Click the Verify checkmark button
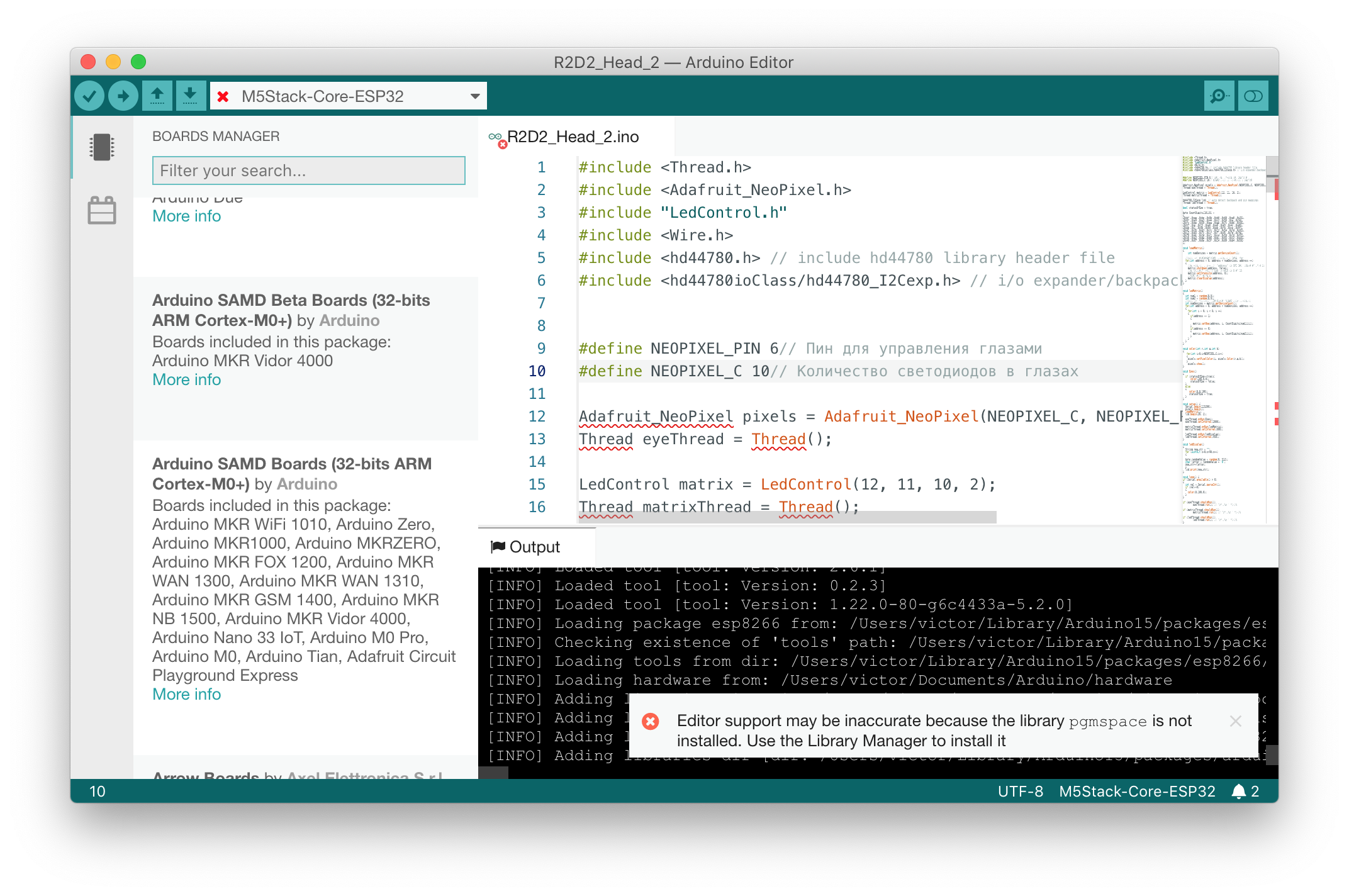The image size is (1349, 896). (x=89, y=96)
